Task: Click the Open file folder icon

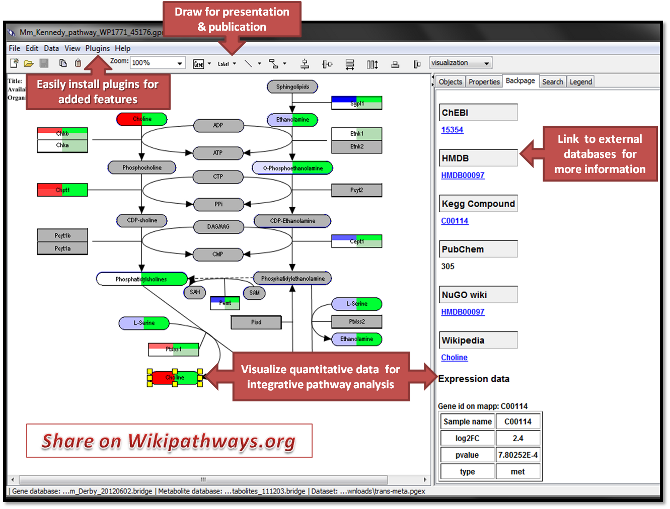Action: pyautogui.click(x=27, y=63)
